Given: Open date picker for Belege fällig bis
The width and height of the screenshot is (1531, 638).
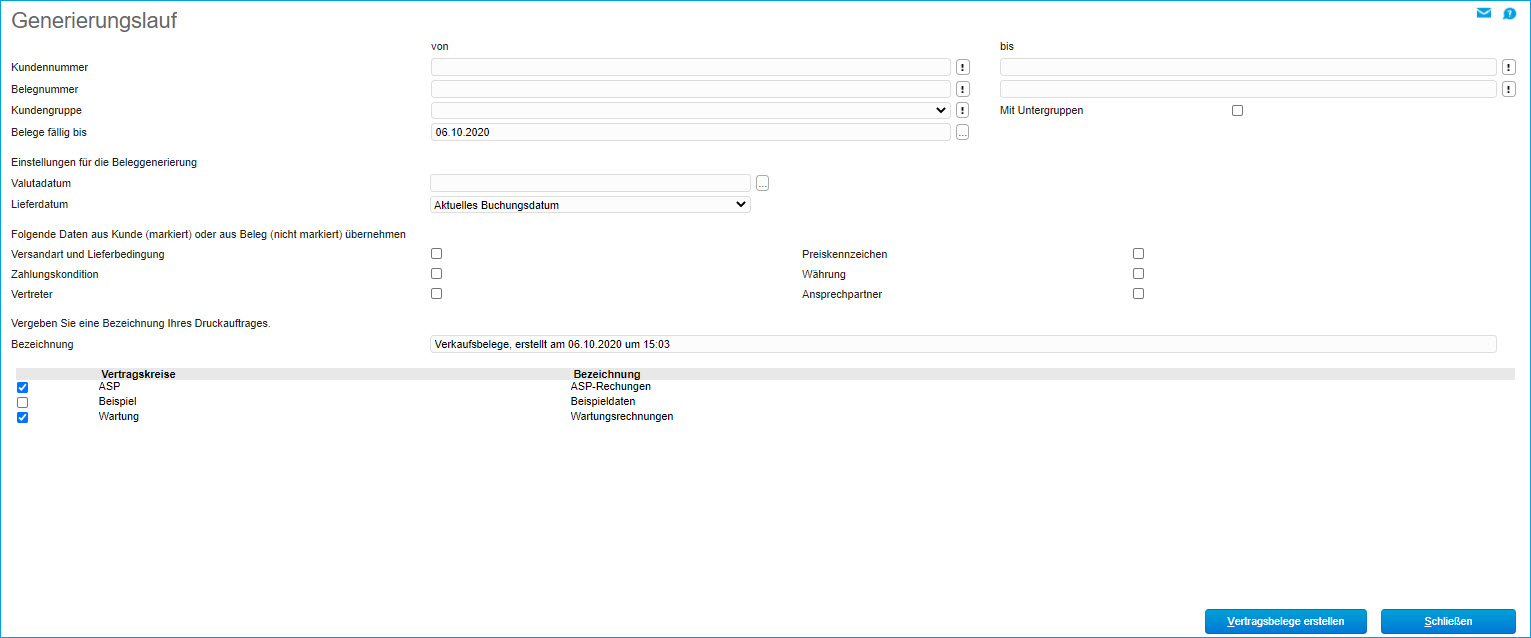Looking at the screenshot, I should [962, 132].
